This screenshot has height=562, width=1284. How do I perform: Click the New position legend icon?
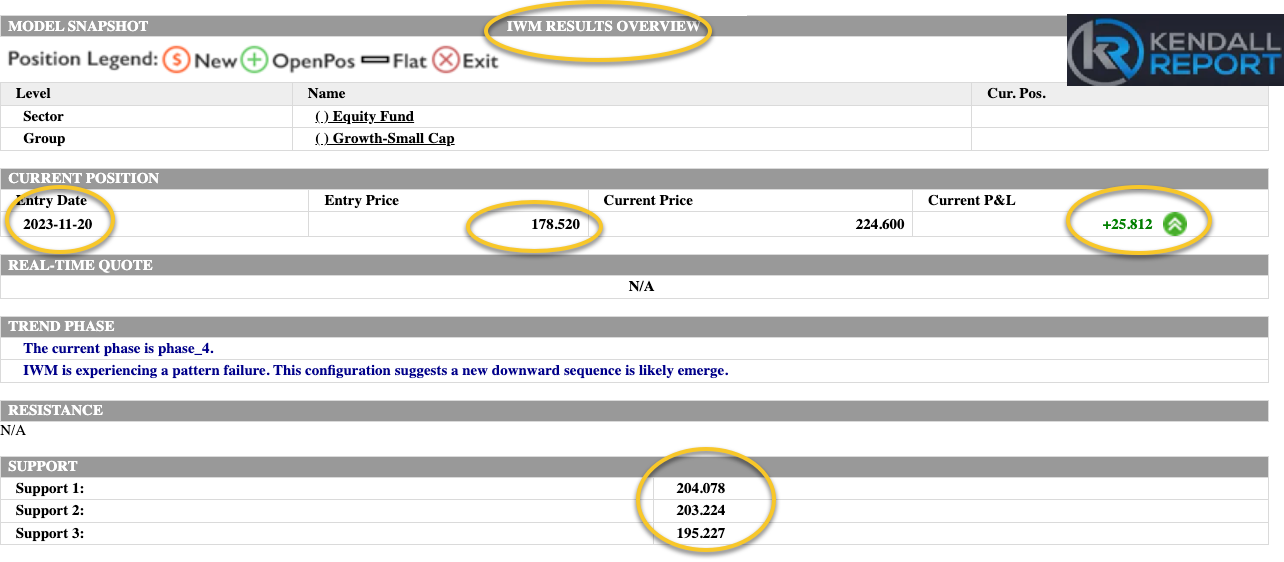coord(176,60)
